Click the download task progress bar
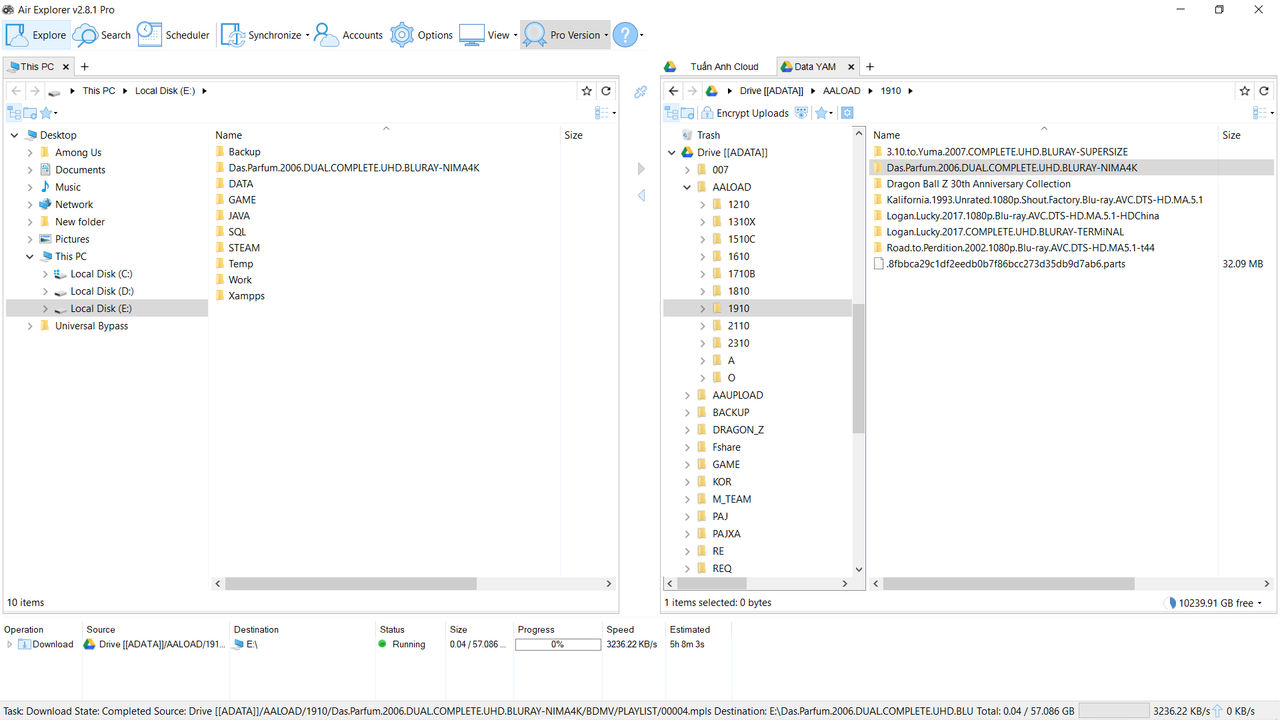The image size is (1280, 720). coord(558,645)
